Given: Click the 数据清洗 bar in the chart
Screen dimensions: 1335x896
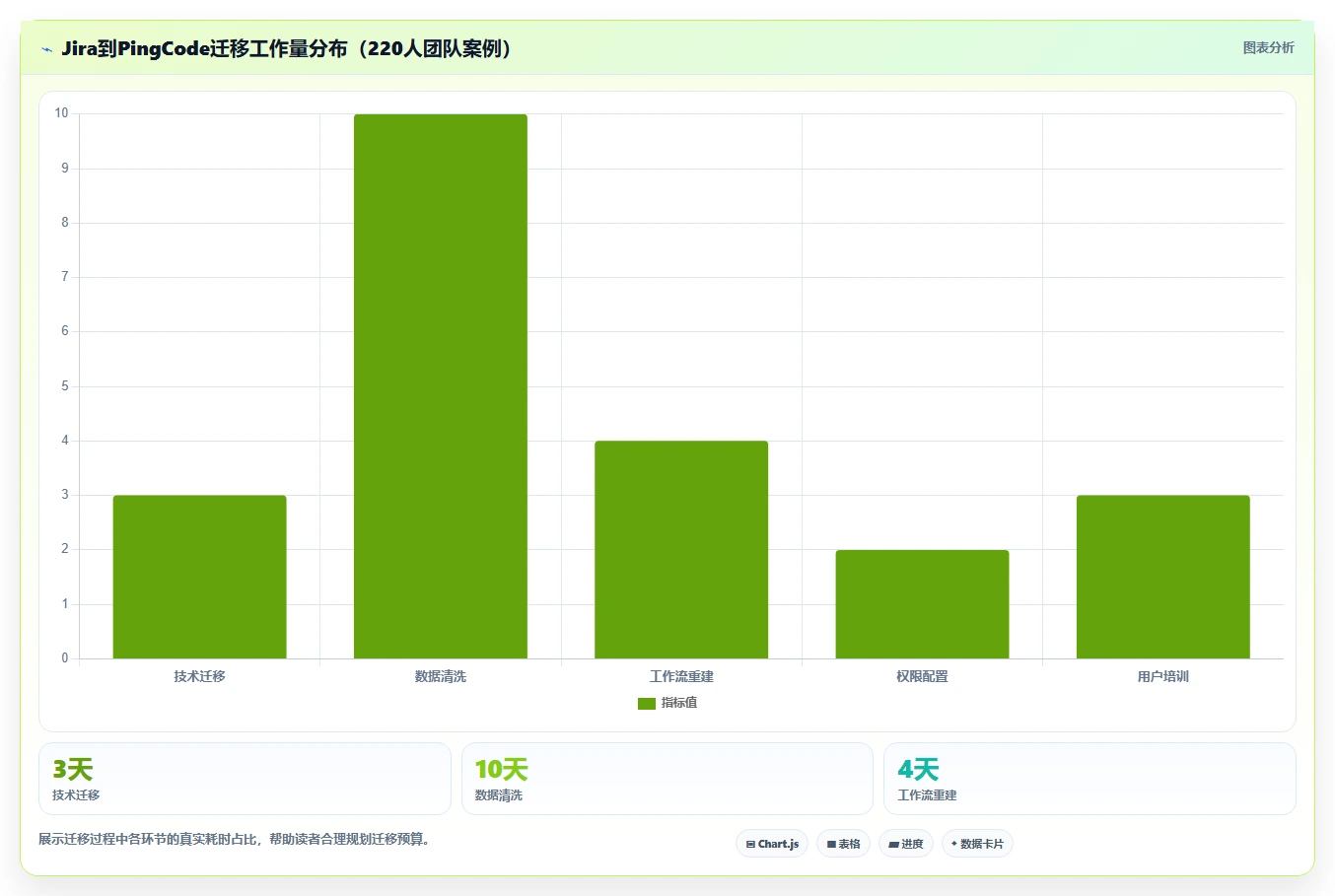Looking at the screenshot, I should point(441,386).
